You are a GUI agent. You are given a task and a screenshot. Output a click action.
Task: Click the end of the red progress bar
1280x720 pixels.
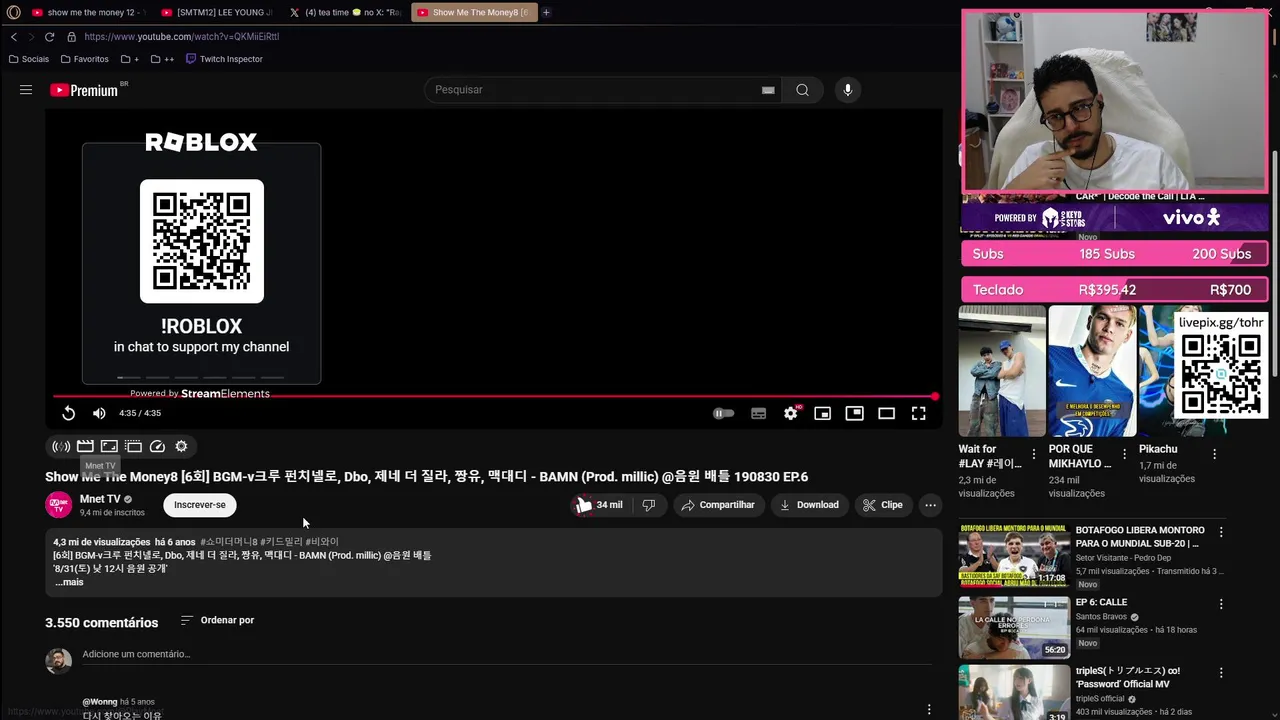point(934,397)
